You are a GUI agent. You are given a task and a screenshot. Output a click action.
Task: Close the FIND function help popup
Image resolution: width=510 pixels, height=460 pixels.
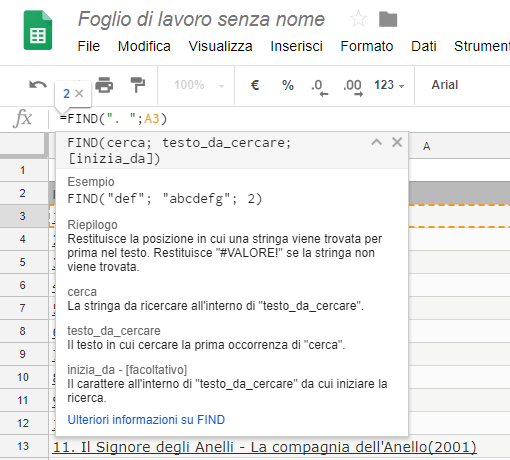coord(397,142)
